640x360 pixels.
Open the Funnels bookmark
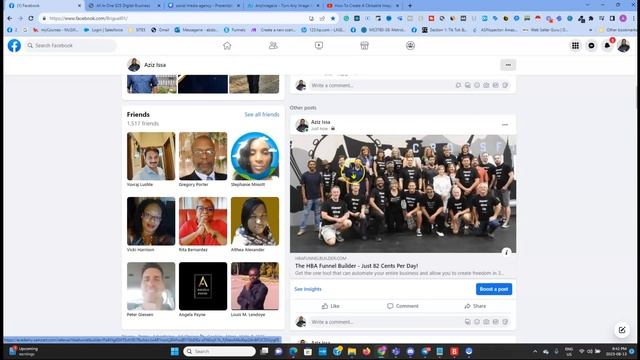[x=235, y=30]
